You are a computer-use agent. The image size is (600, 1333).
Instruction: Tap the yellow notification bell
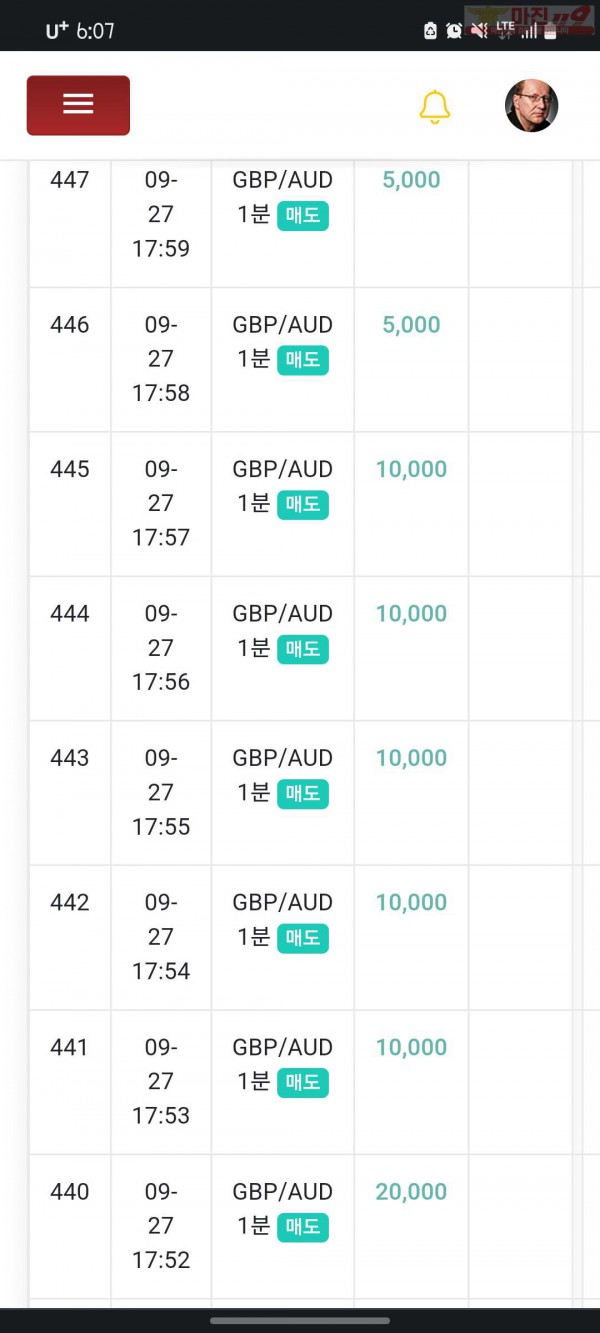[x=434, y=107]
